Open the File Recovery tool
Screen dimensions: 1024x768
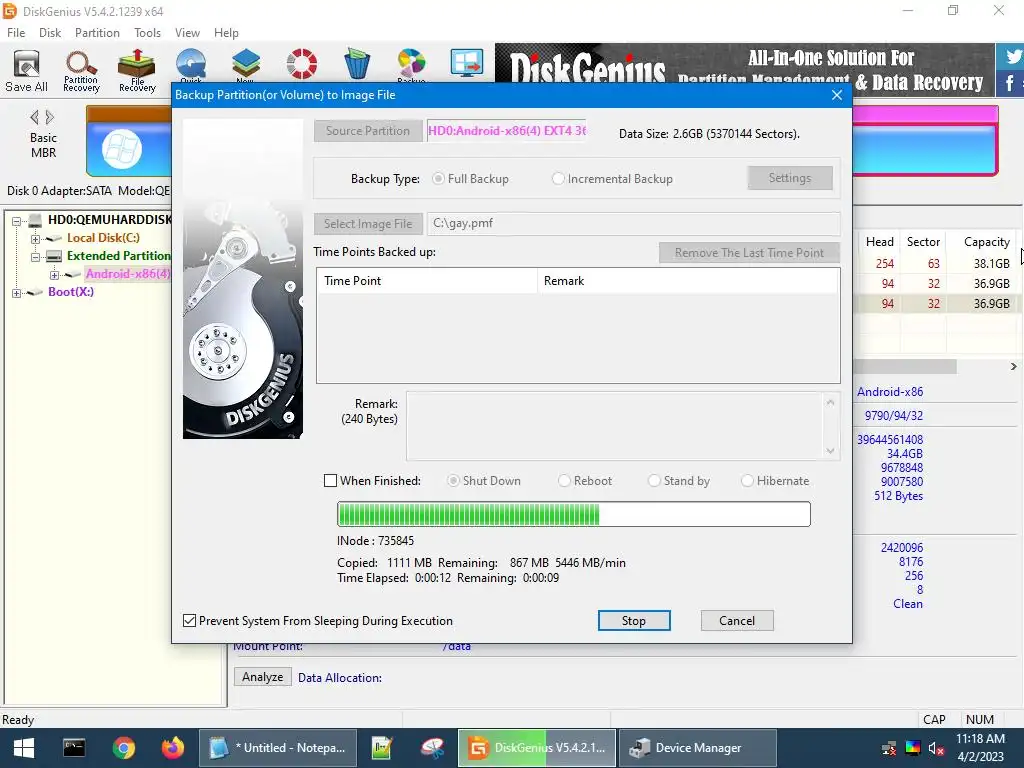tap(136, 71)
